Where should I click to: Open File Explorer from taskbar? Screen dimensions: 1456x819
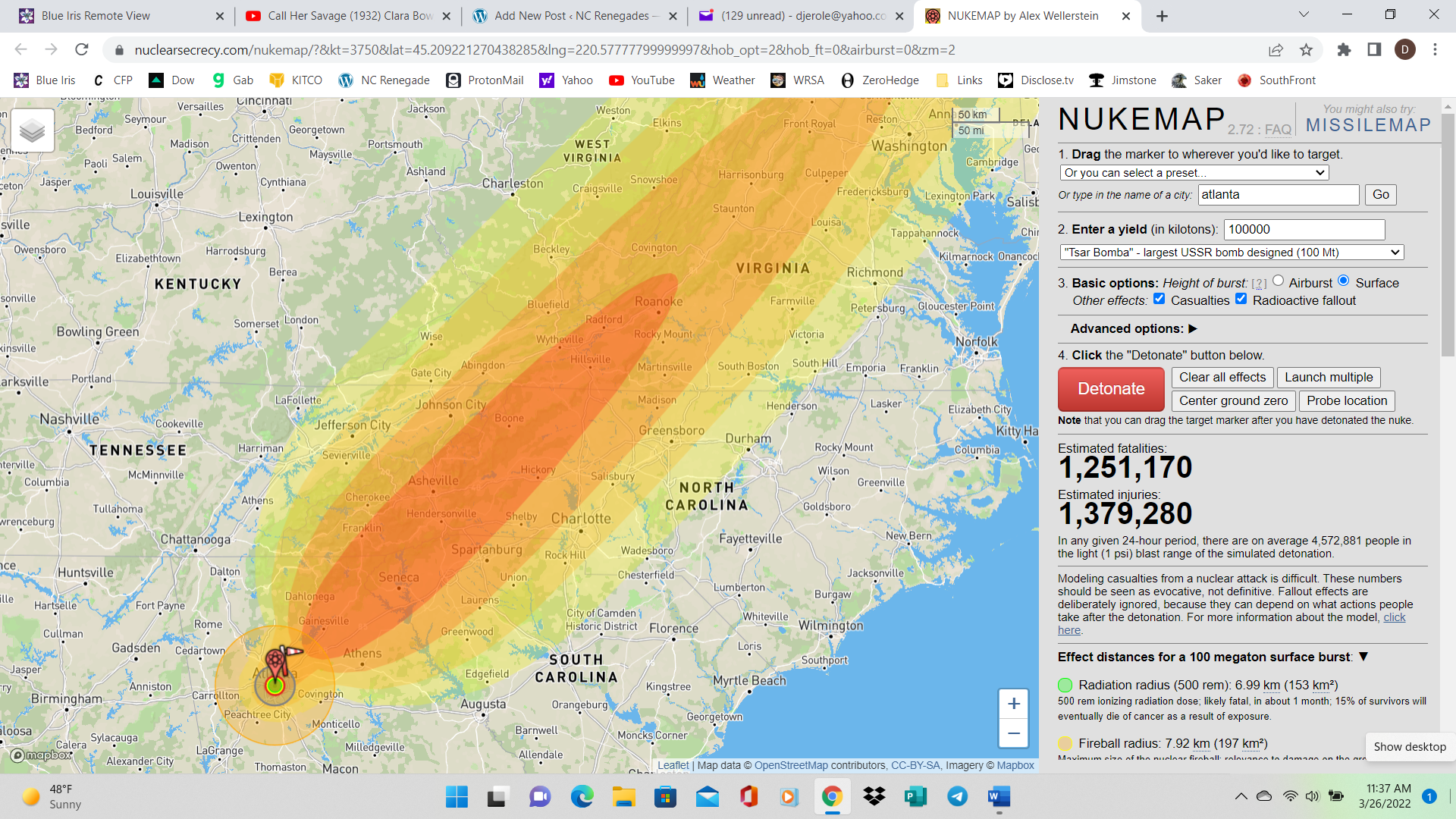623,796
